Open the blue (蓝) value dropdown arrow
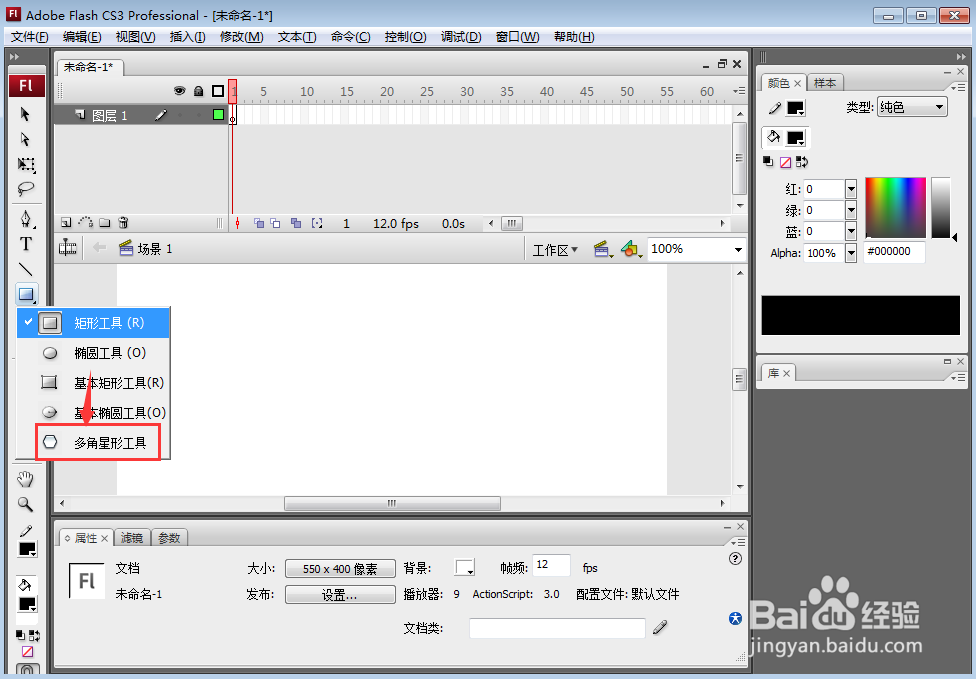976x679 pixels. pos(851,232)
